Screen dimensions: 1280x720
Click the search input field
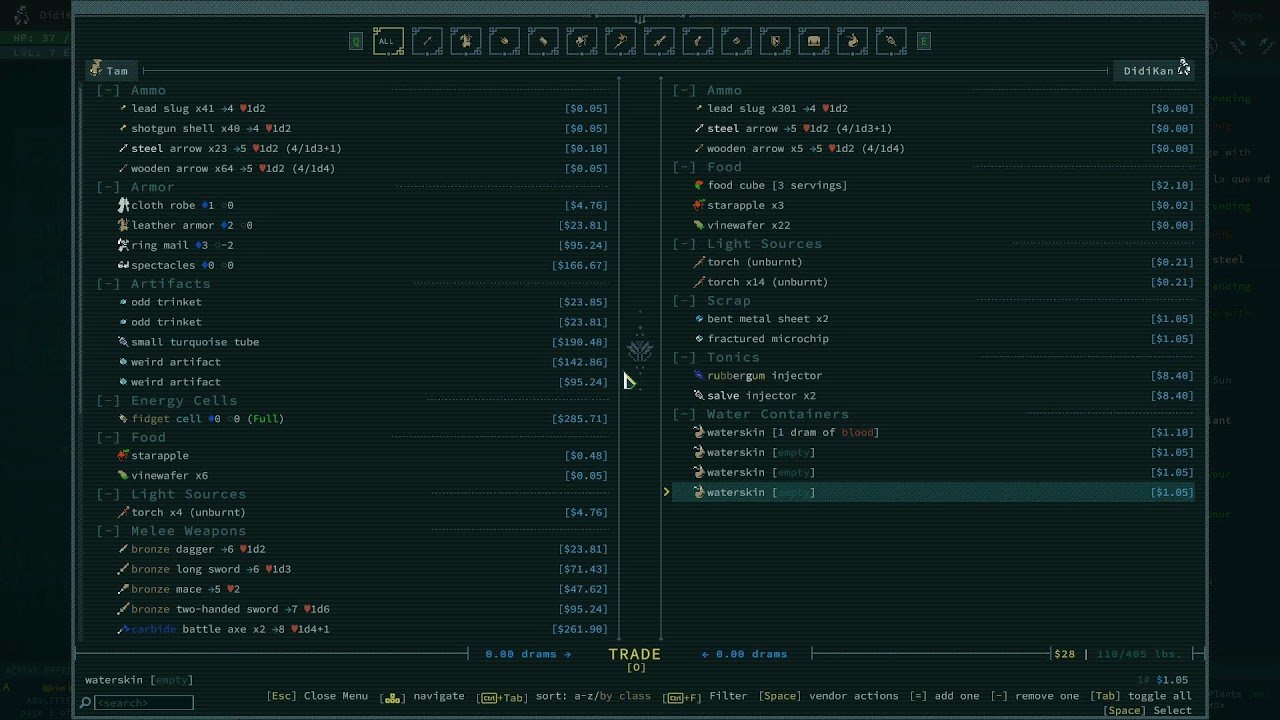143,703
